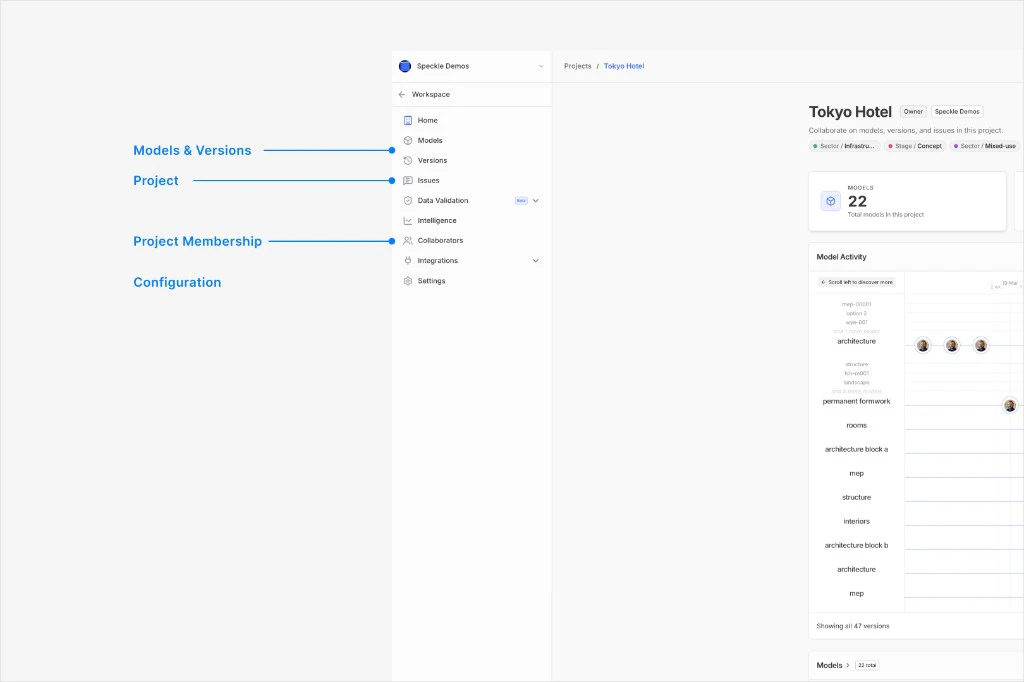This screenshot has width=1024, height=682.
Task: Click the Integrations plug icon
Action: point(408,261)
